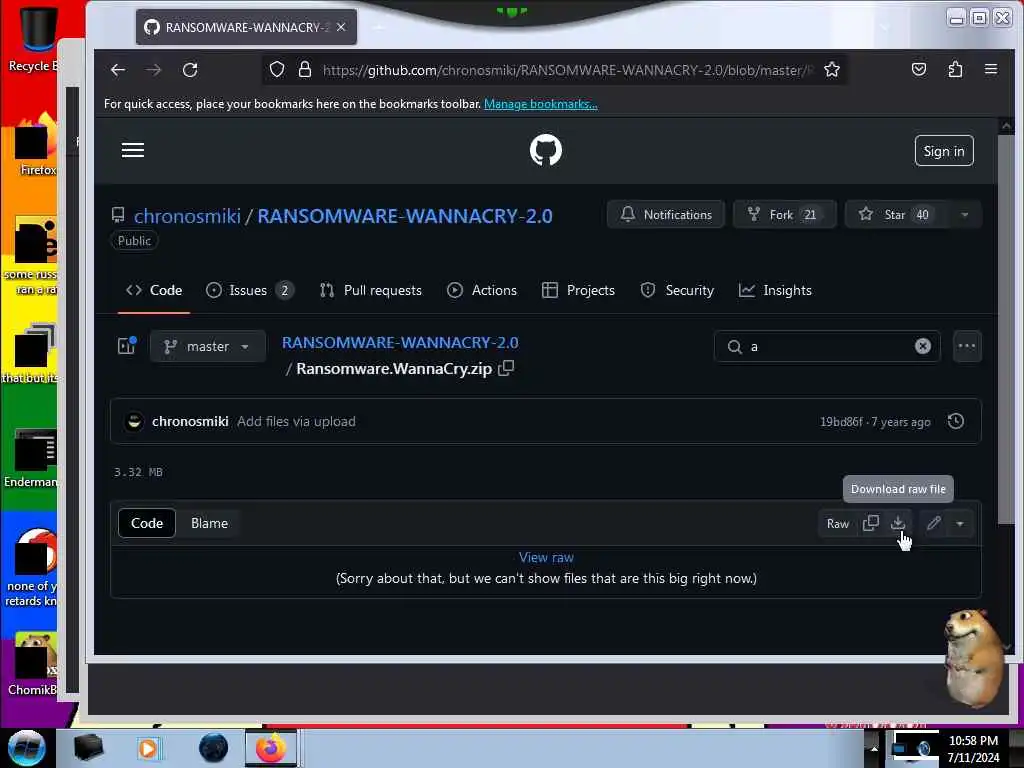Close the RANSOMWARE-WANNACRY browser tab
1024x768 pixels.
pos(341,27)
